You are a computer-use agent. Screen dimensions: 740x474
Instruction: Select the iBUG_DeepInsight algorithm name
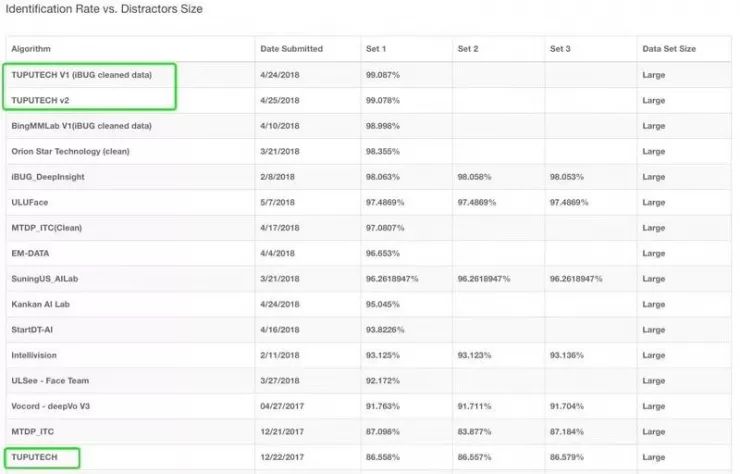pyautogui.click(x=48, y=177)
